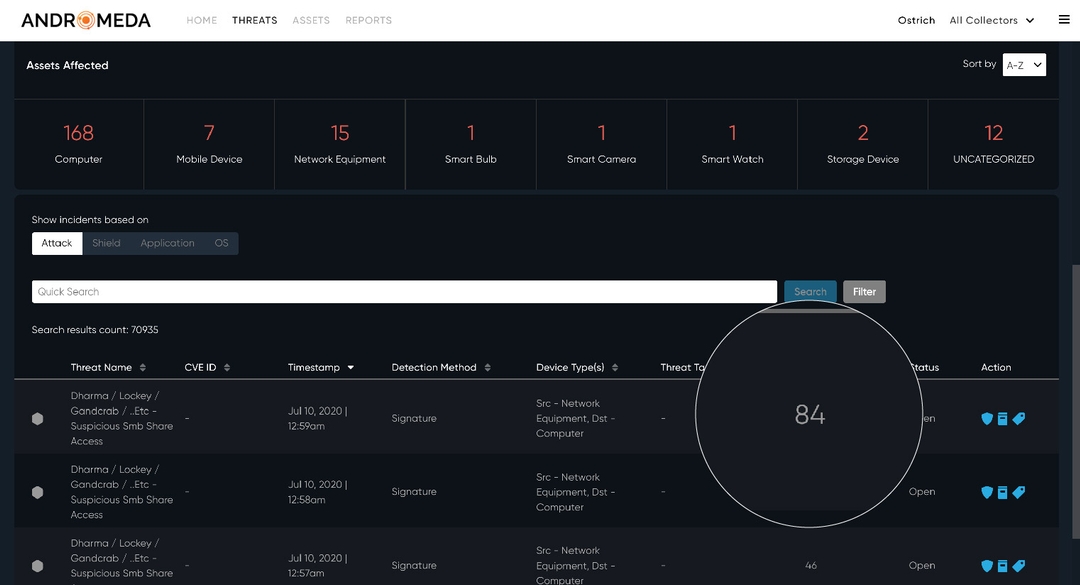The height and width of the screenshot is (585, 1080).
Task: Switch incidents filter to Shield
Action: [106, 243]
